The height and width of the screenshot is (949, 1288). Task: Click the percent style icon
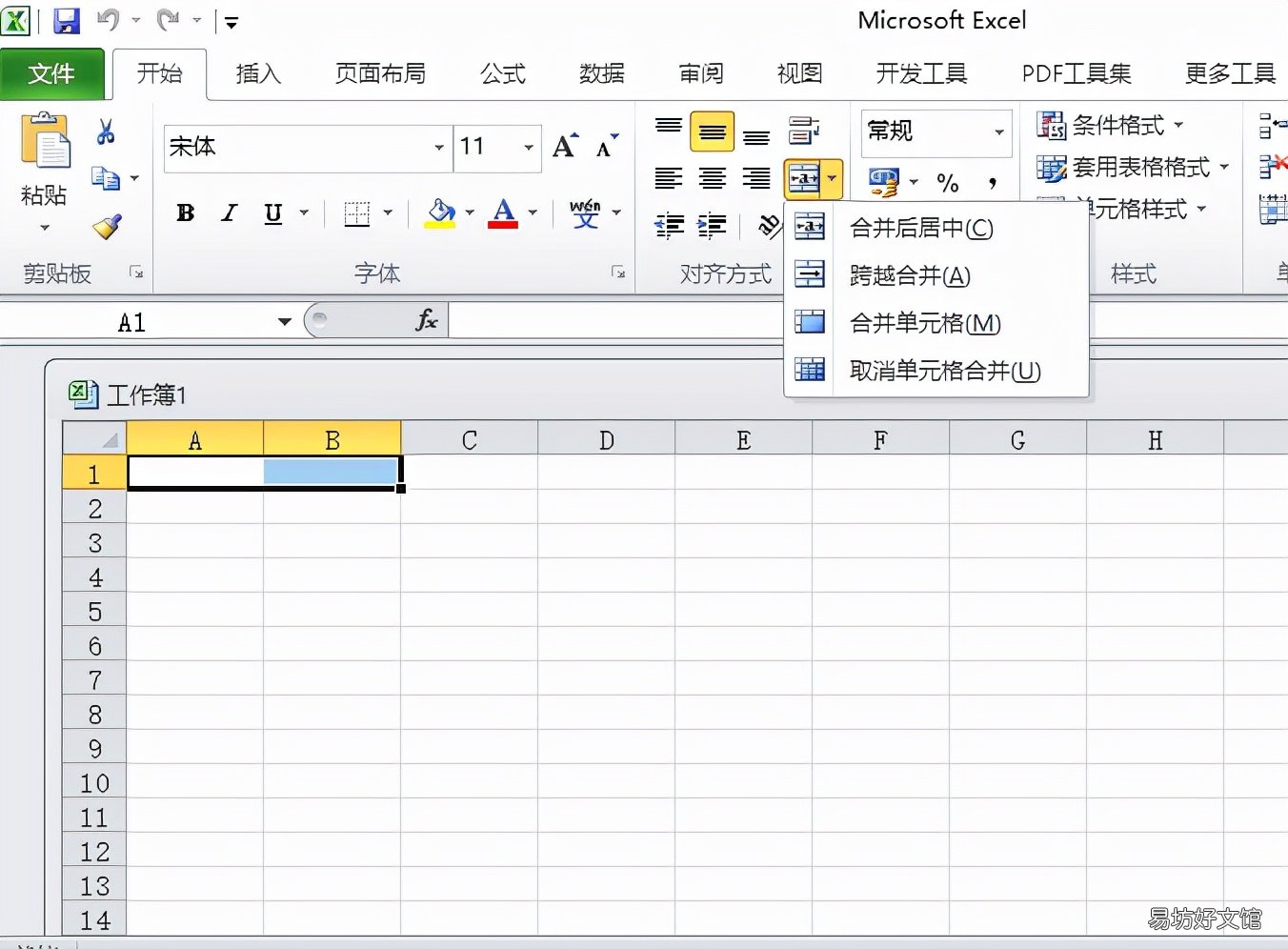948,182
